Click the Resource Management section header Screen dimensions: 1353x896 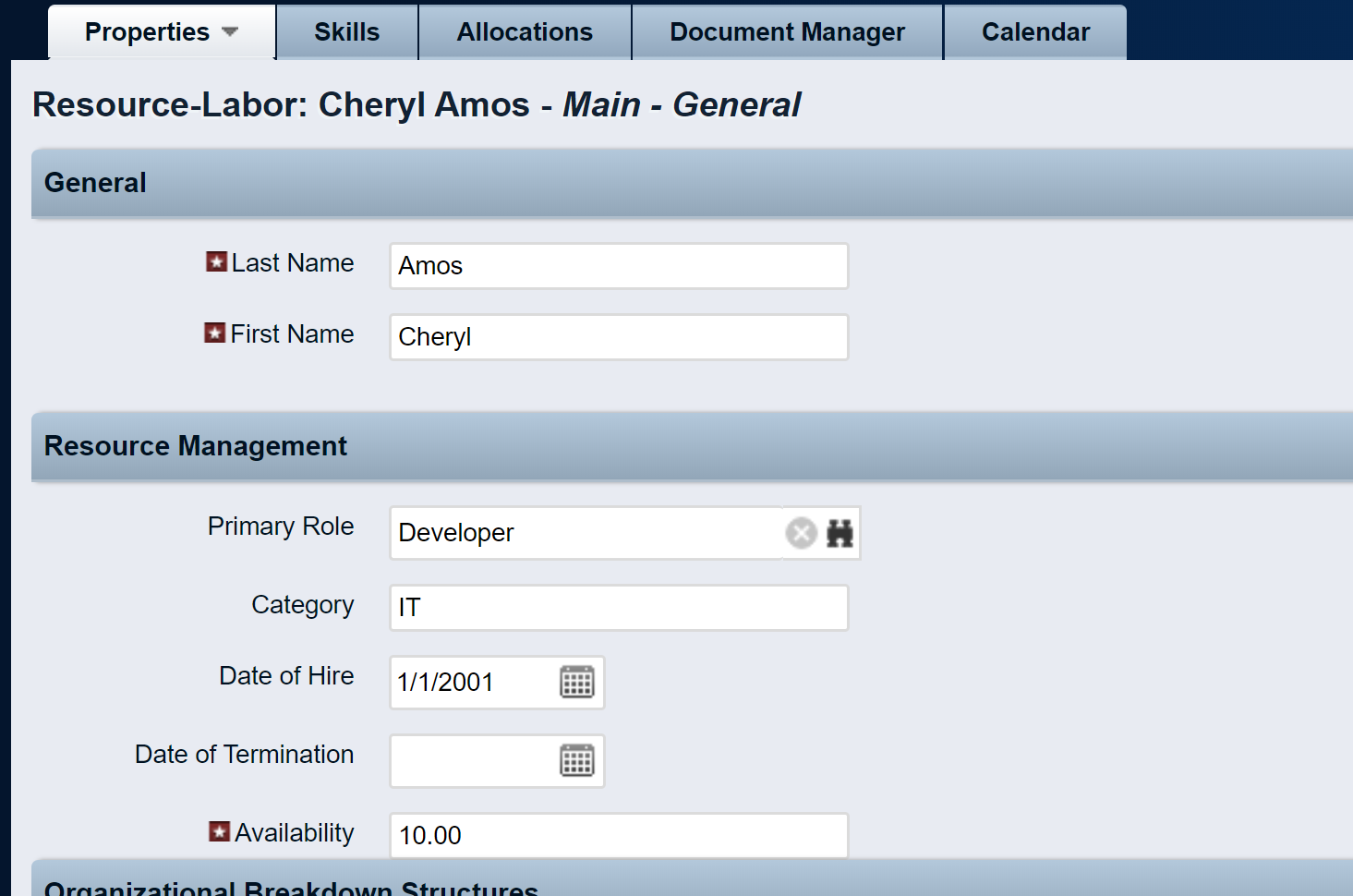[x=693, y=446]
